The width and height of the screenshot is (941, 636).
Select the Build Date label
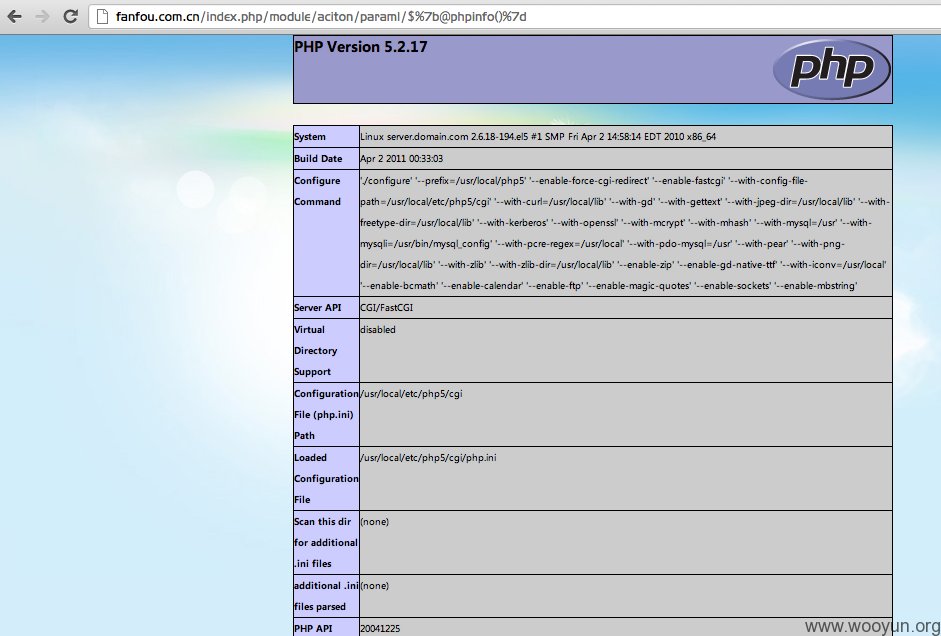pos(318,159)
